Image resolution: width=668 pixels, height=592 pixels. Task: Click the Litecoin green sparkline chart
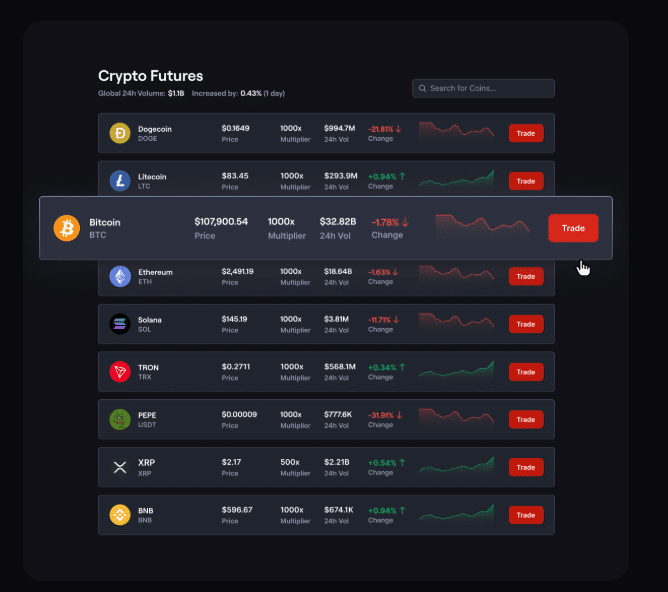pyautogui.click(x=456, y=180)
